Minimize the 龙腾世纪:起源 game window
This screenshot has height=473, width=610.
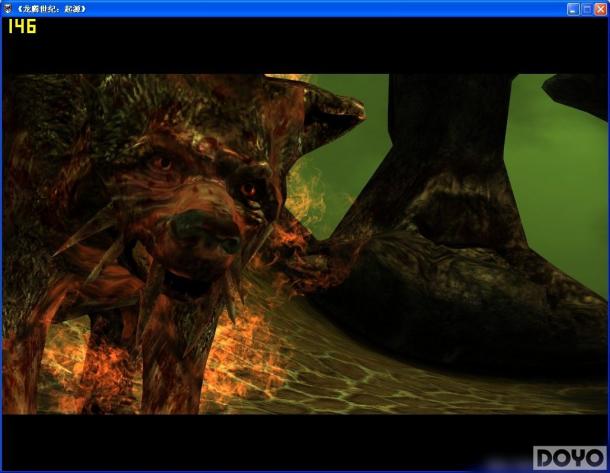coord(573,9)
